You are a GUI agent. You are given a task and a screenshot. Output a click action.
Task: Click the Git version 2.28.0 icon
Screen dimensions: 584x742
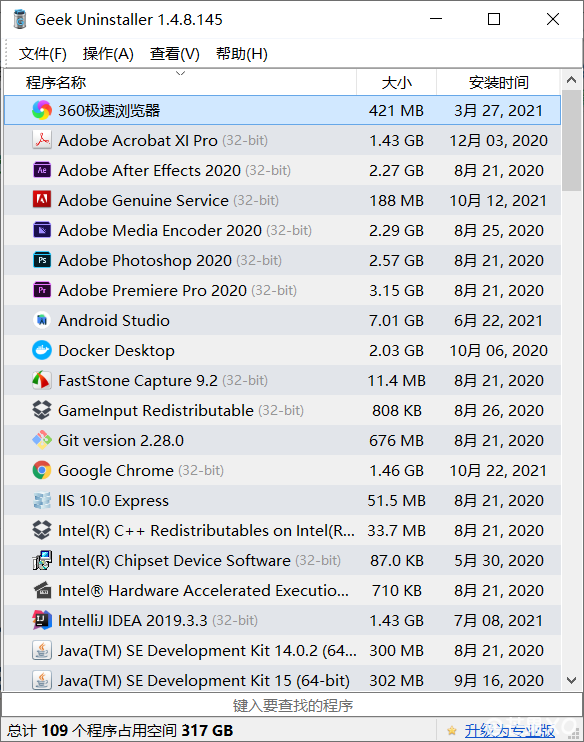pyautogui.click(x=42, y=440)
